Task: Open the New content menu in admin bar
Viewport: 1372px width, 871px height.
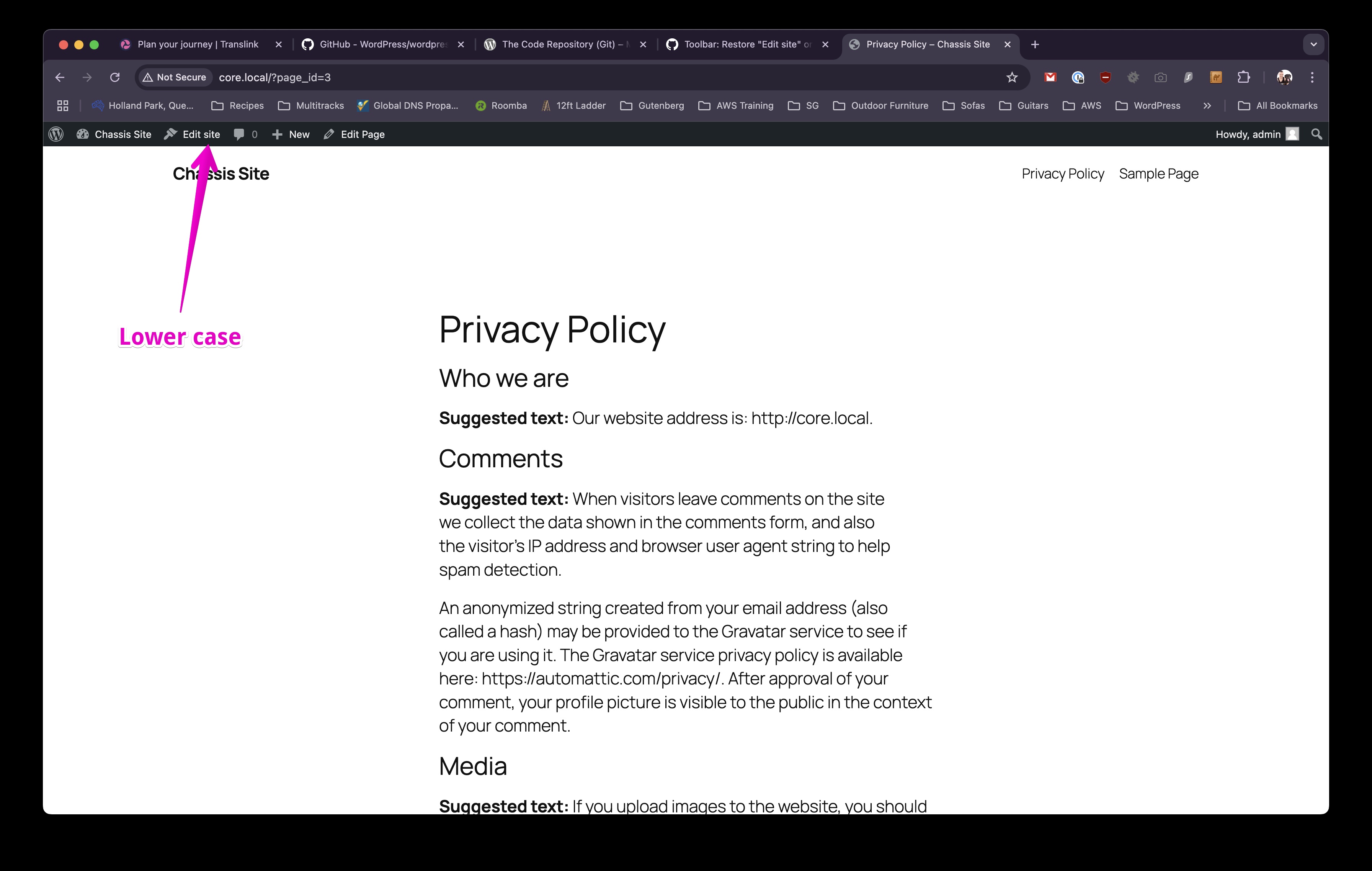Action: point(291,134)
